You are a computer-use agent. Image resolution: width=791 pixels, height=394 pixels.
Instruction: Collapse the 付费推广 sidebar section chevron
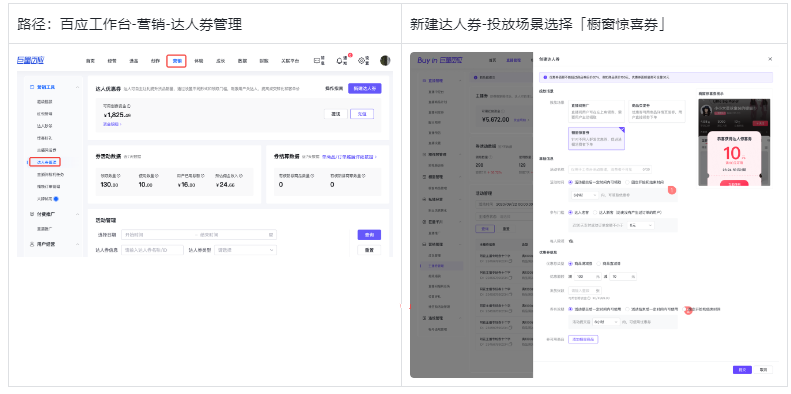77,214
